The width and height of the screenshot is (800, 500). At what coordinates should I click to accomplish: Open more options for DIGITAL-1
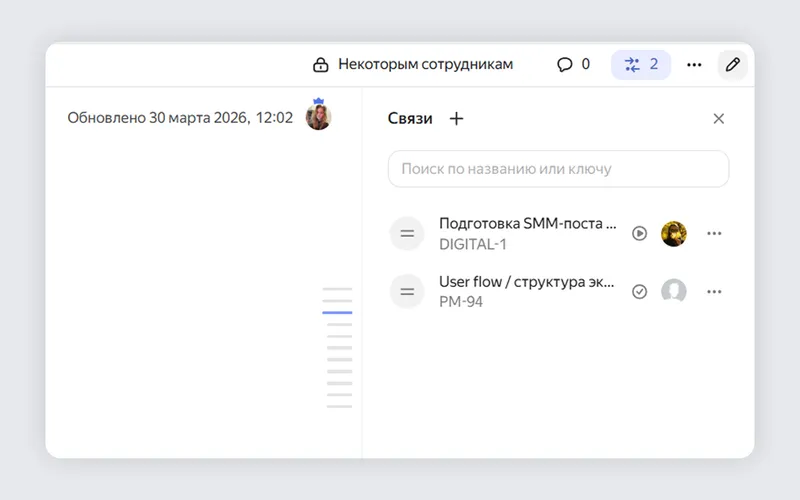click(714, 234)
